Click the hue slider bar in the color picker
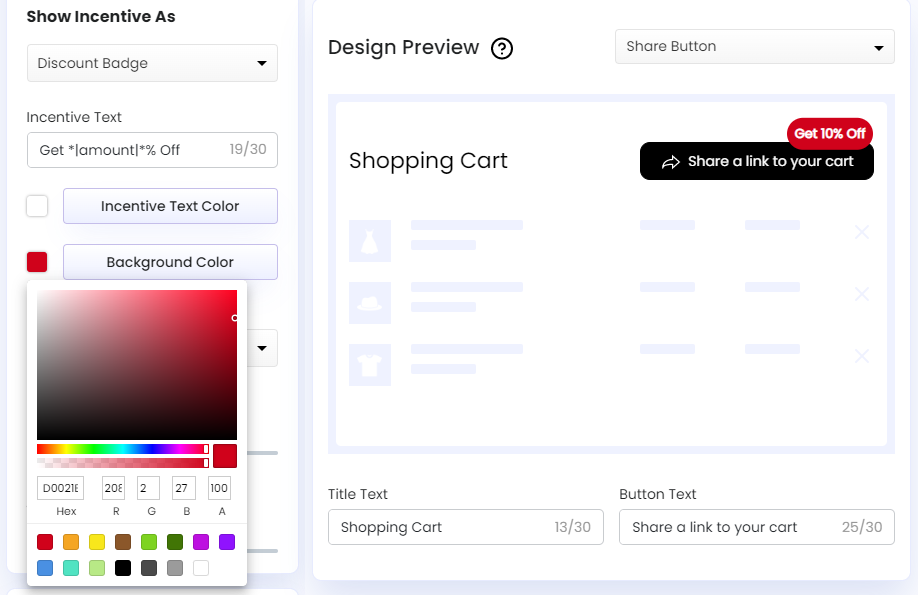The image size is (918, 595). (x=120, y=449)
